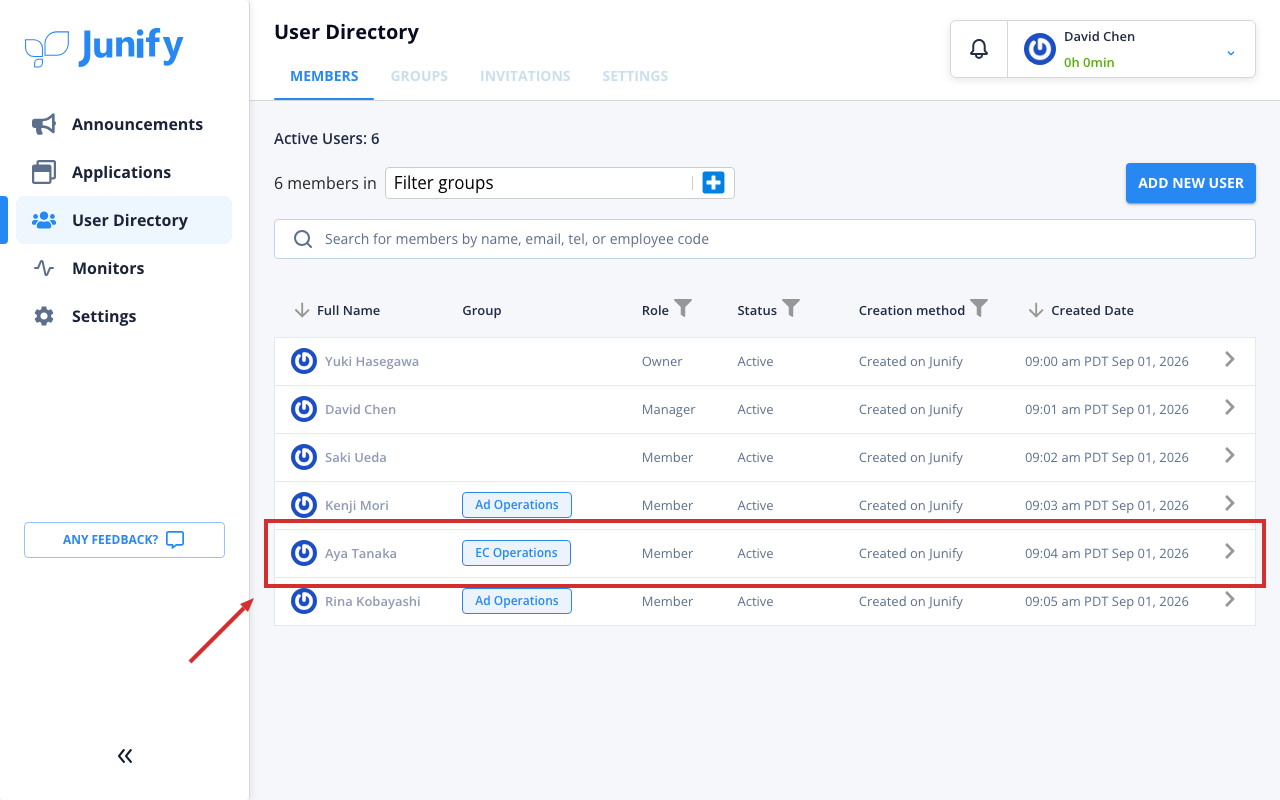Click Saki Ueda's avatar icon
Image resolution: width=1280 pixels, height=800 pixels.
coord(304,457)
